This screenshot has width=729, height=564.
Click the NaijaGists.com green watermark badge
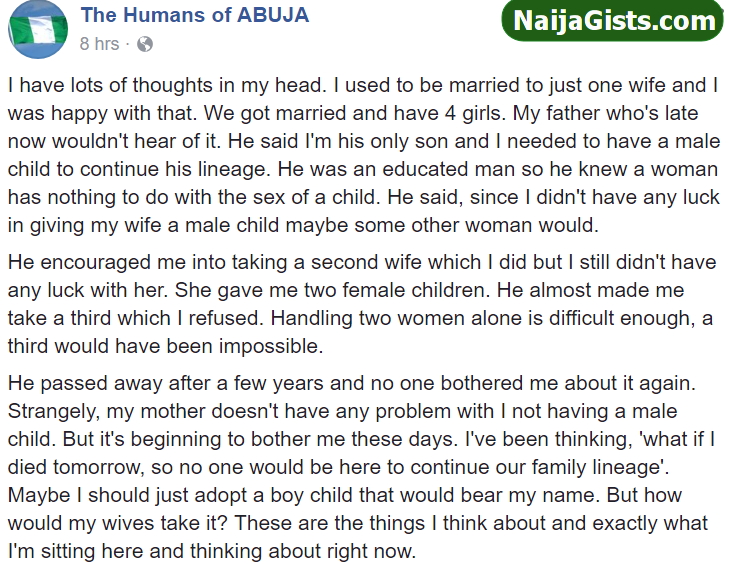click(x=615, y=21)
